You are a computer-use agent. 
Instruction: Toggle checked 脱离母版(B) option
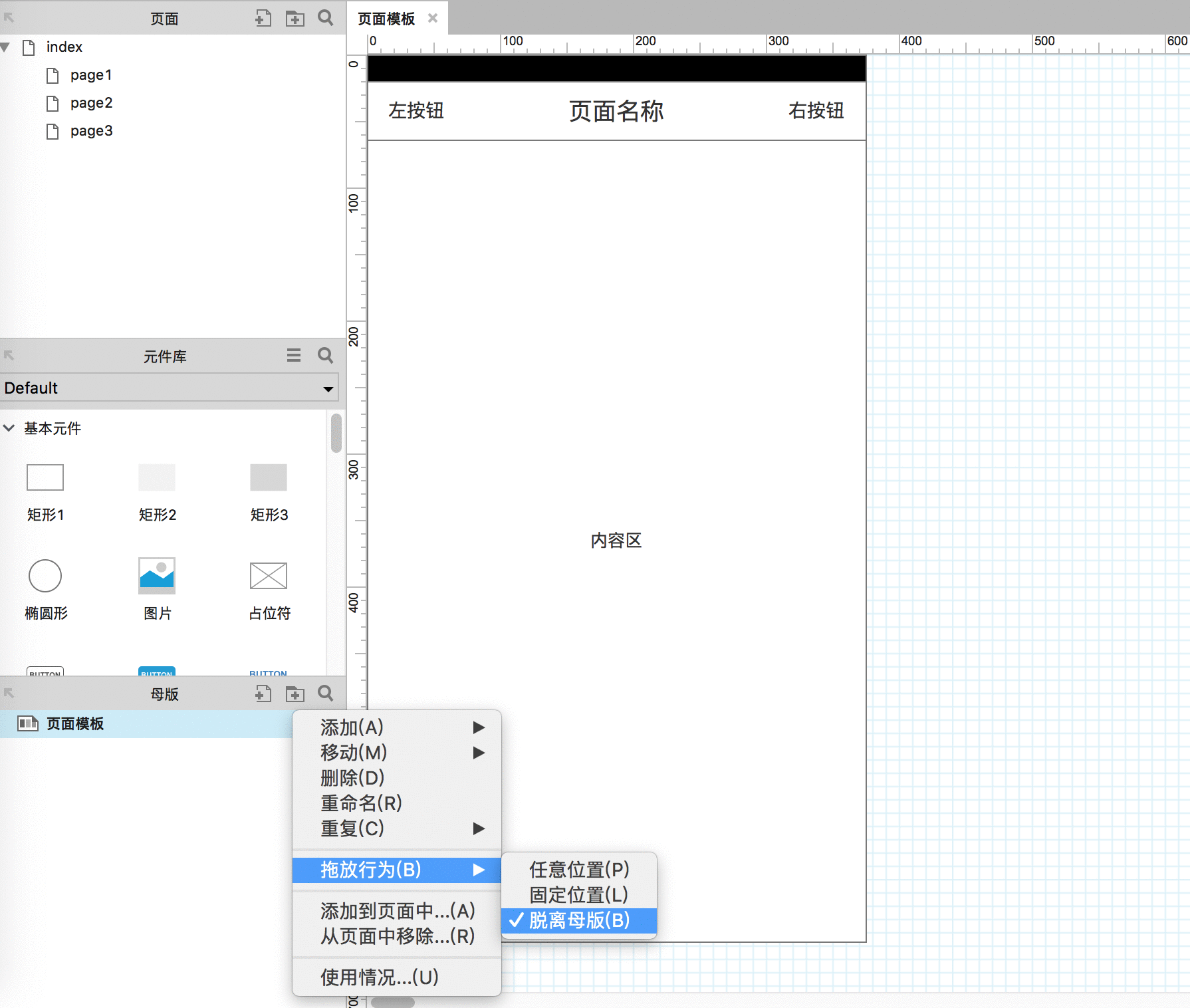point(579,920)
